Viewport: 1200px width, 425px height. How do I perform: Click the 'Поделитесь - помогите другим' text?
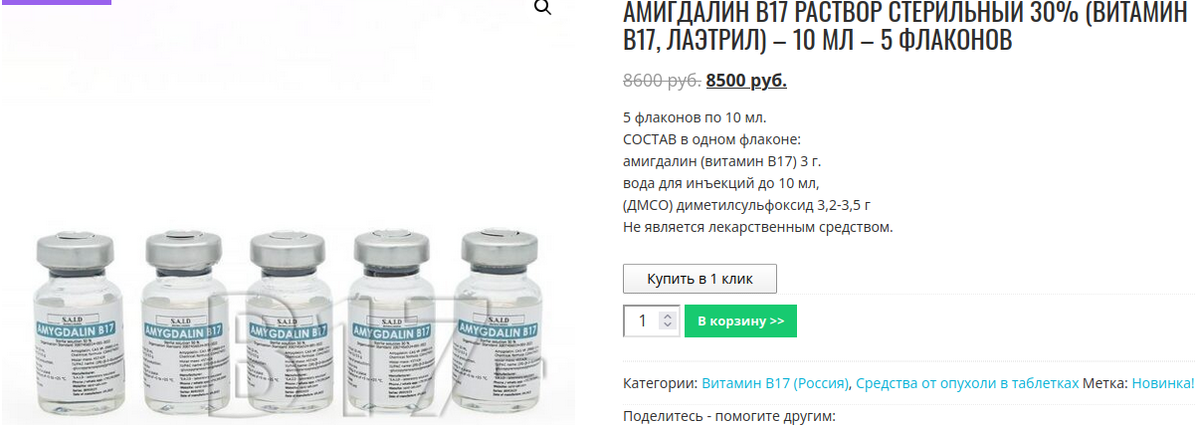(x=729, y=416)
